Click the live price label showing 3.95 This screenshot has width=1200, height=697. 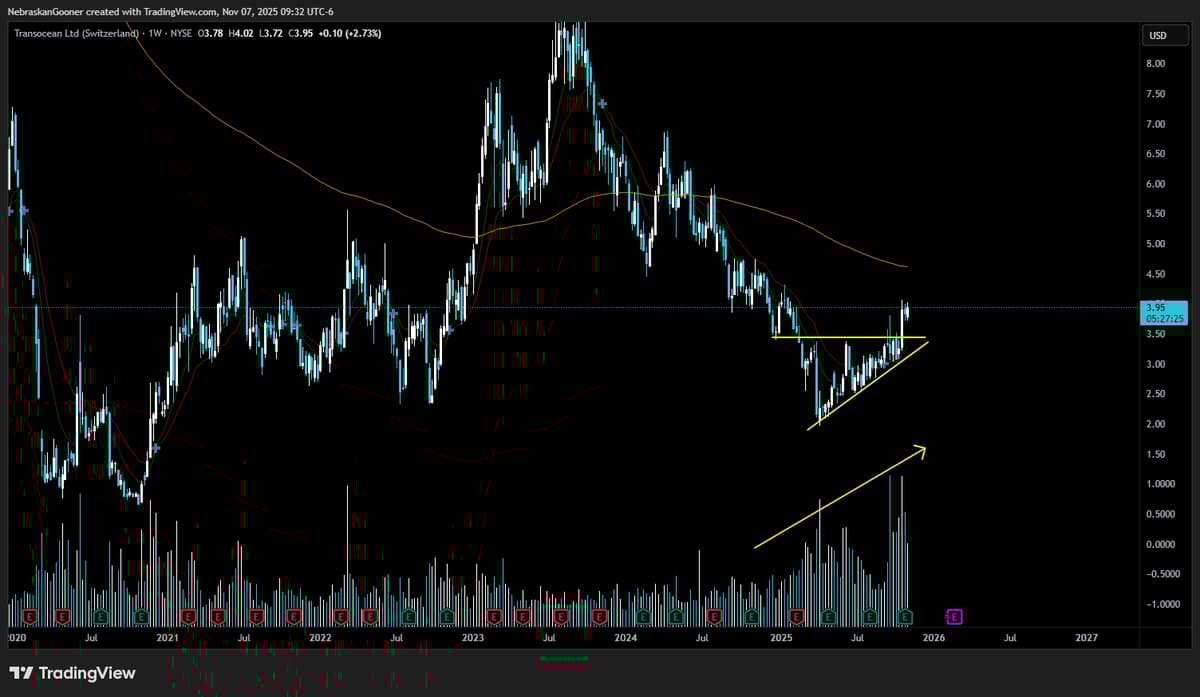click(1153, 308)
